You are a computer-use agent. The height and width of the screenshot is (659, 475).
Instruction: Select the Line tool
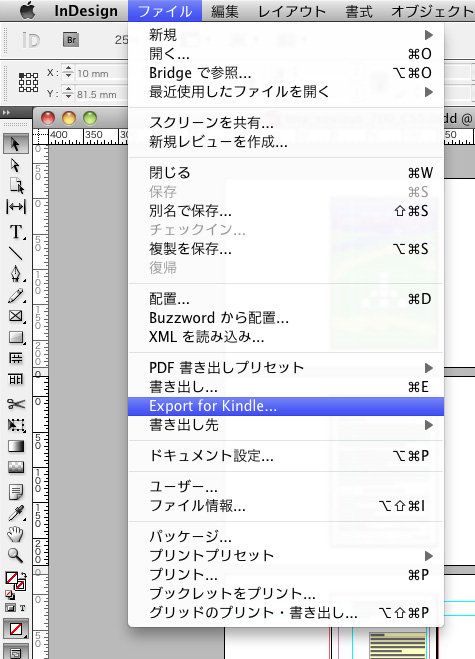pos(16,253)
